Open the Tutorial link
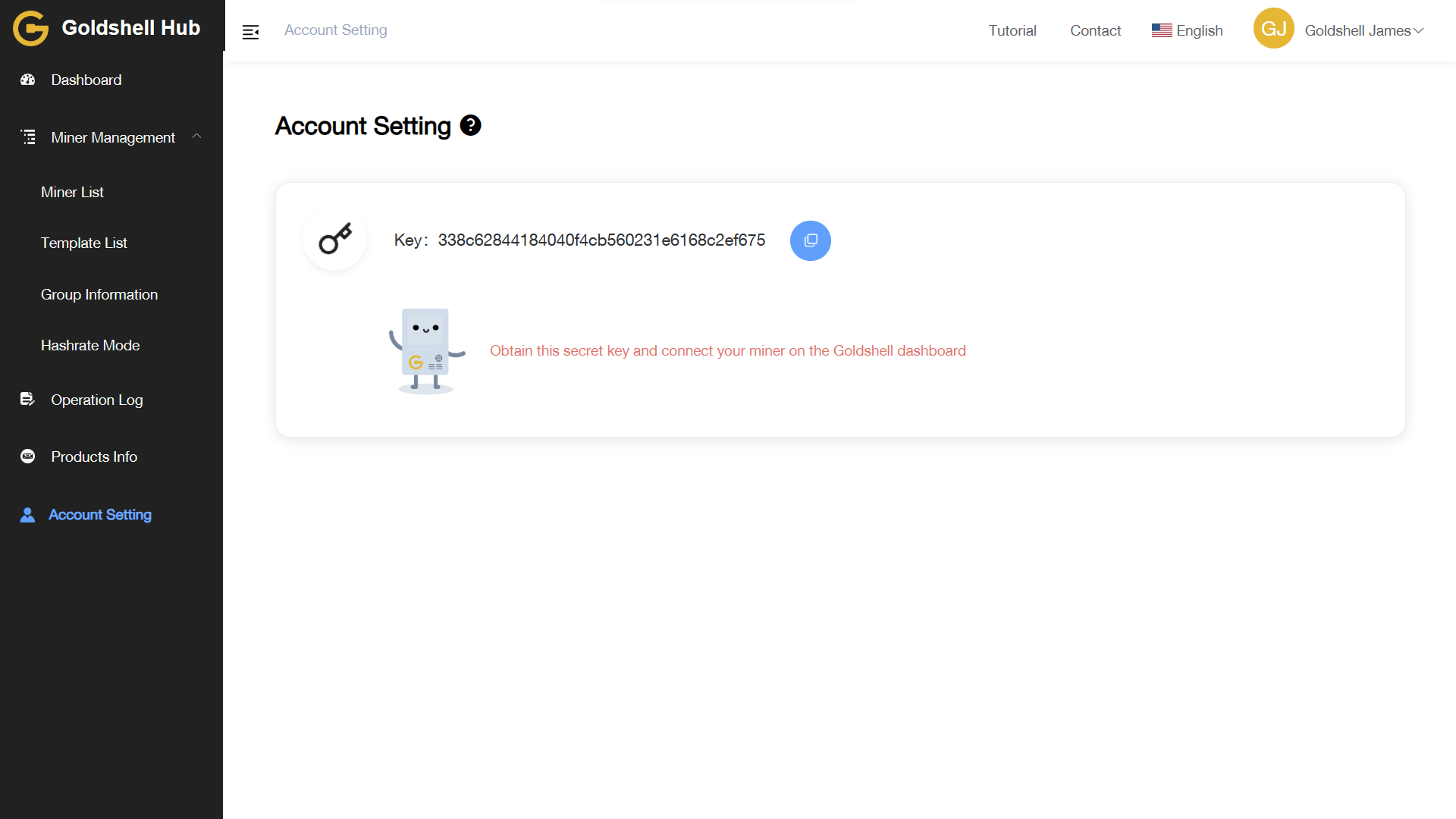 point(1012,30)
